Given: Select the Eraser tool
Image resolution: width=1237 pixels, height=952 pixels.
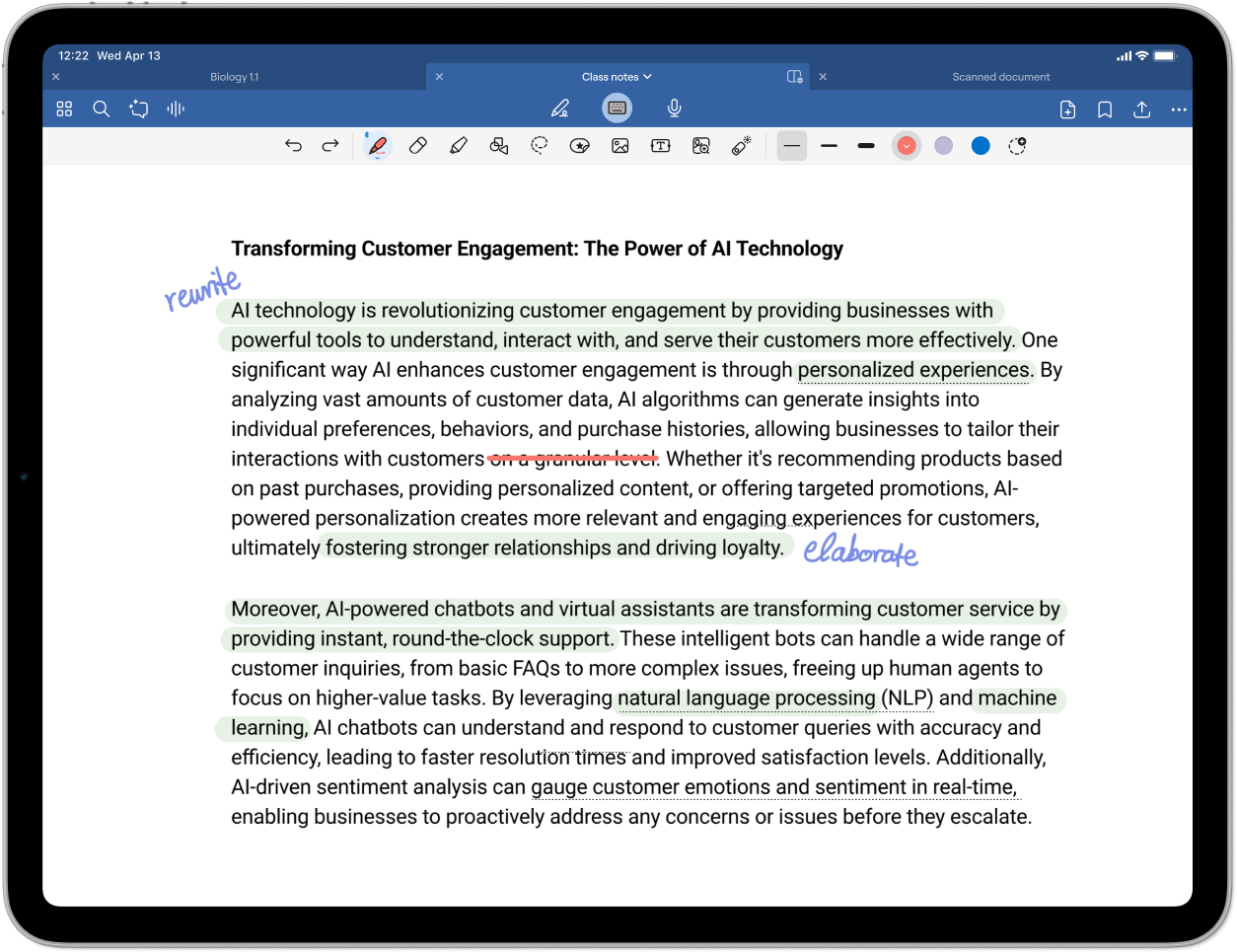Looking at the screenshot, I should 417,145.
